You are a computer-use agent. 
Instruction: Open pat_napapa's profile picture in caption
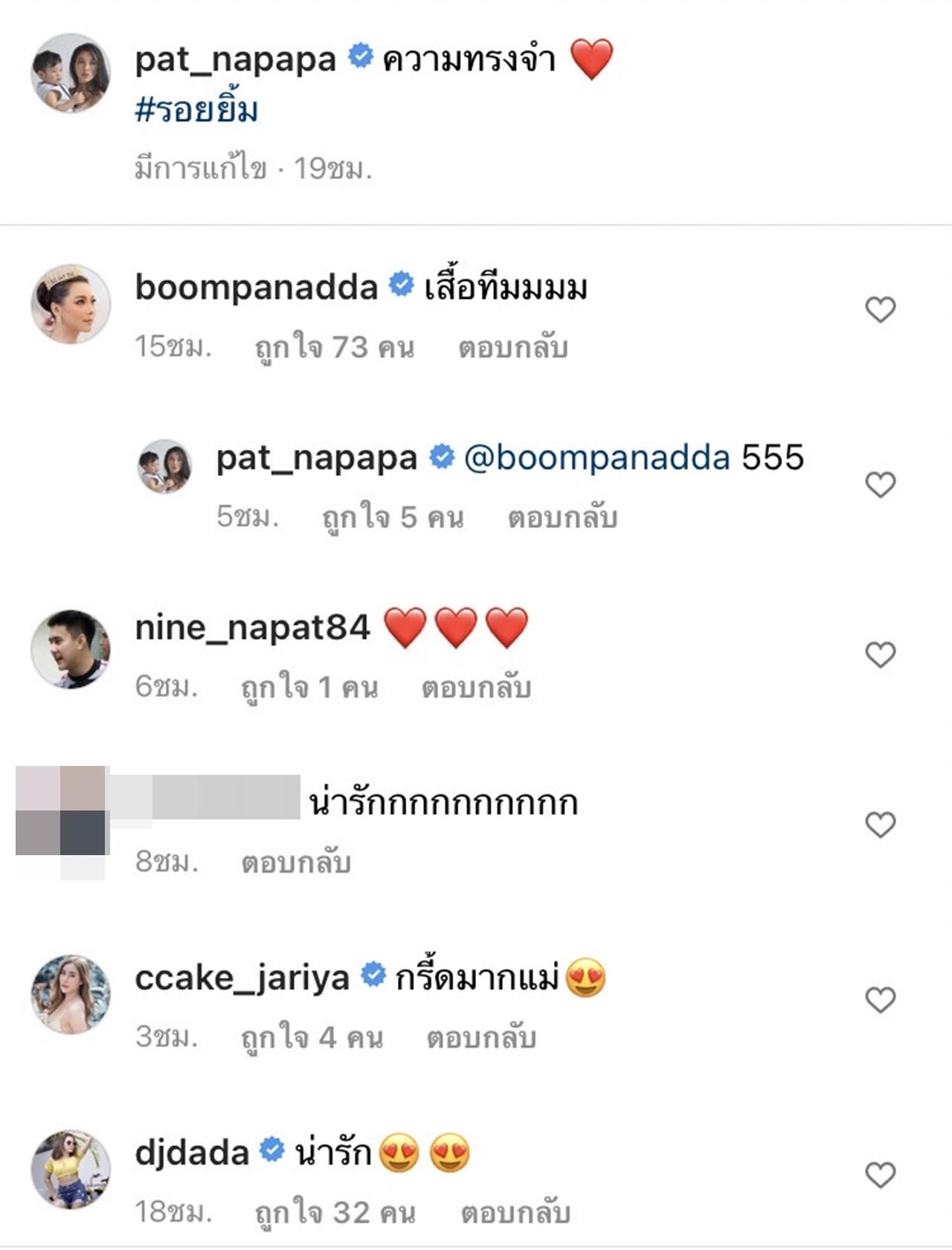click(x=71, y=73)
